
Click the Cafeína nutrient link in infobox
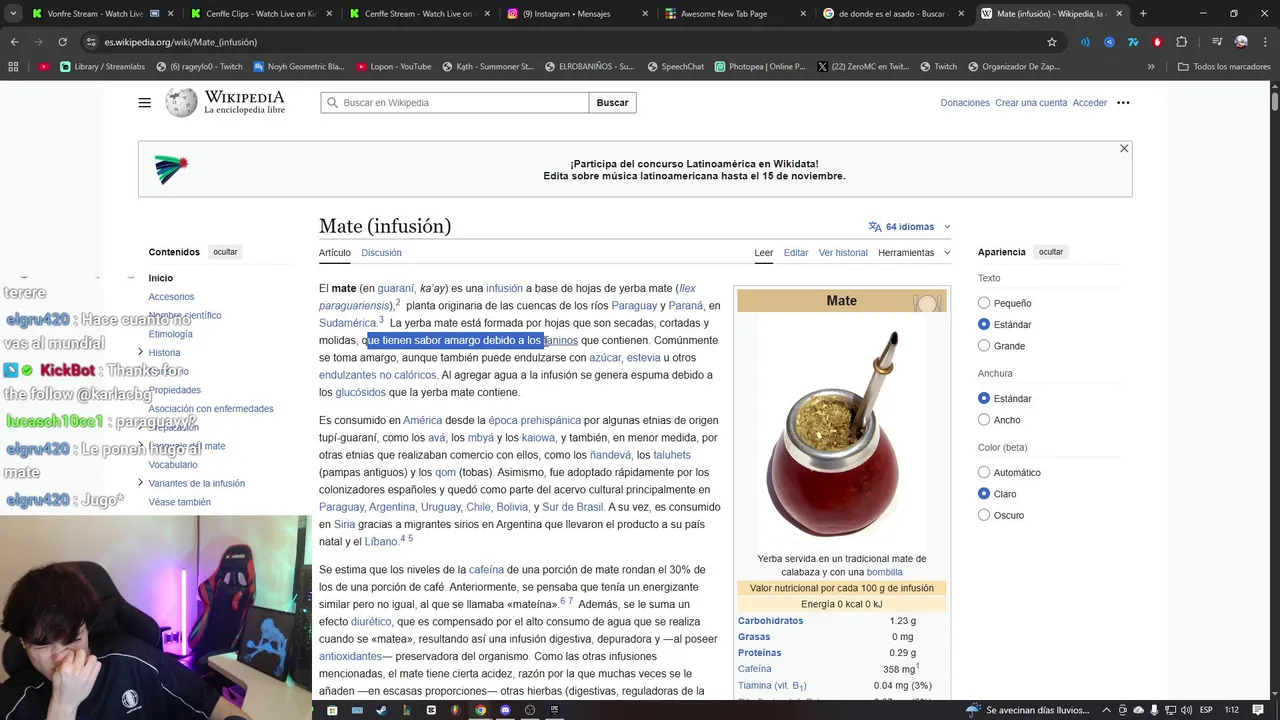coord(755,669)
